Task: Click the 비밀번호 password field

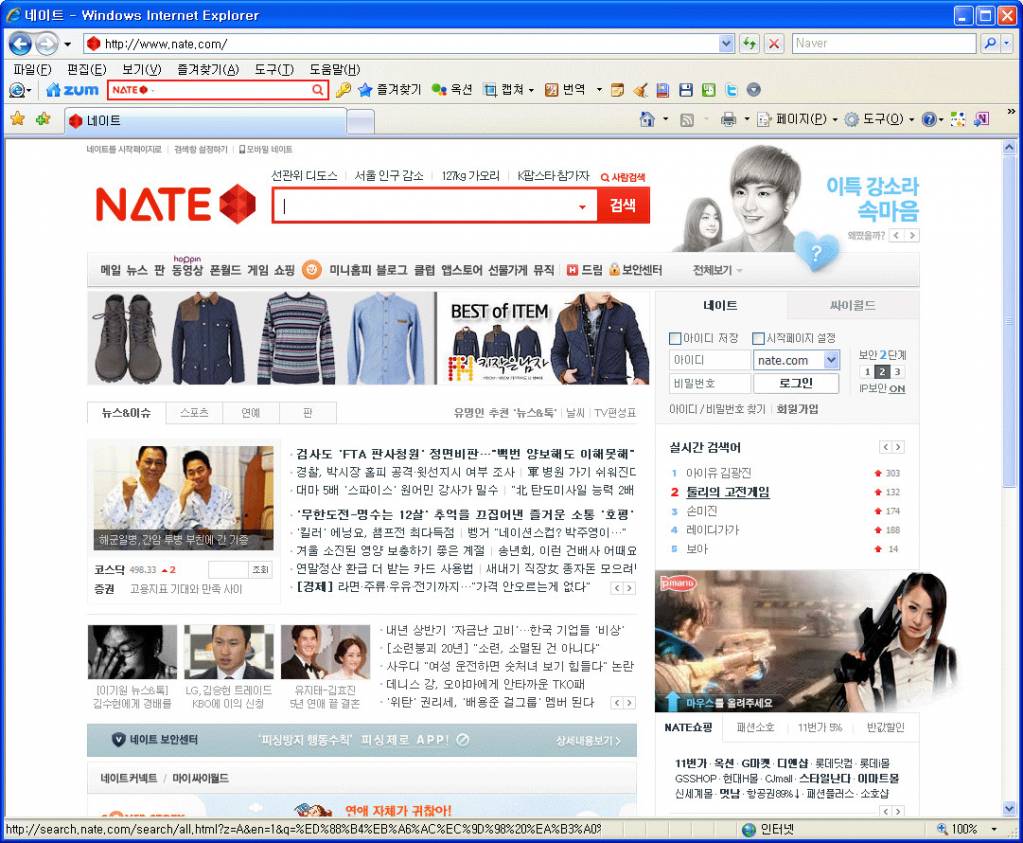Action: pos(710,383)
